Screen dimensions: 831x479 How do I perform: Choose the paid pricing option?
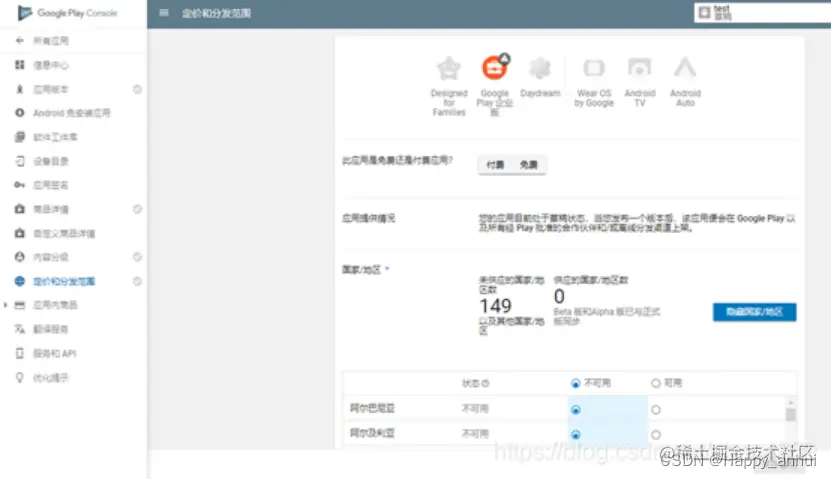coord(495,165)
